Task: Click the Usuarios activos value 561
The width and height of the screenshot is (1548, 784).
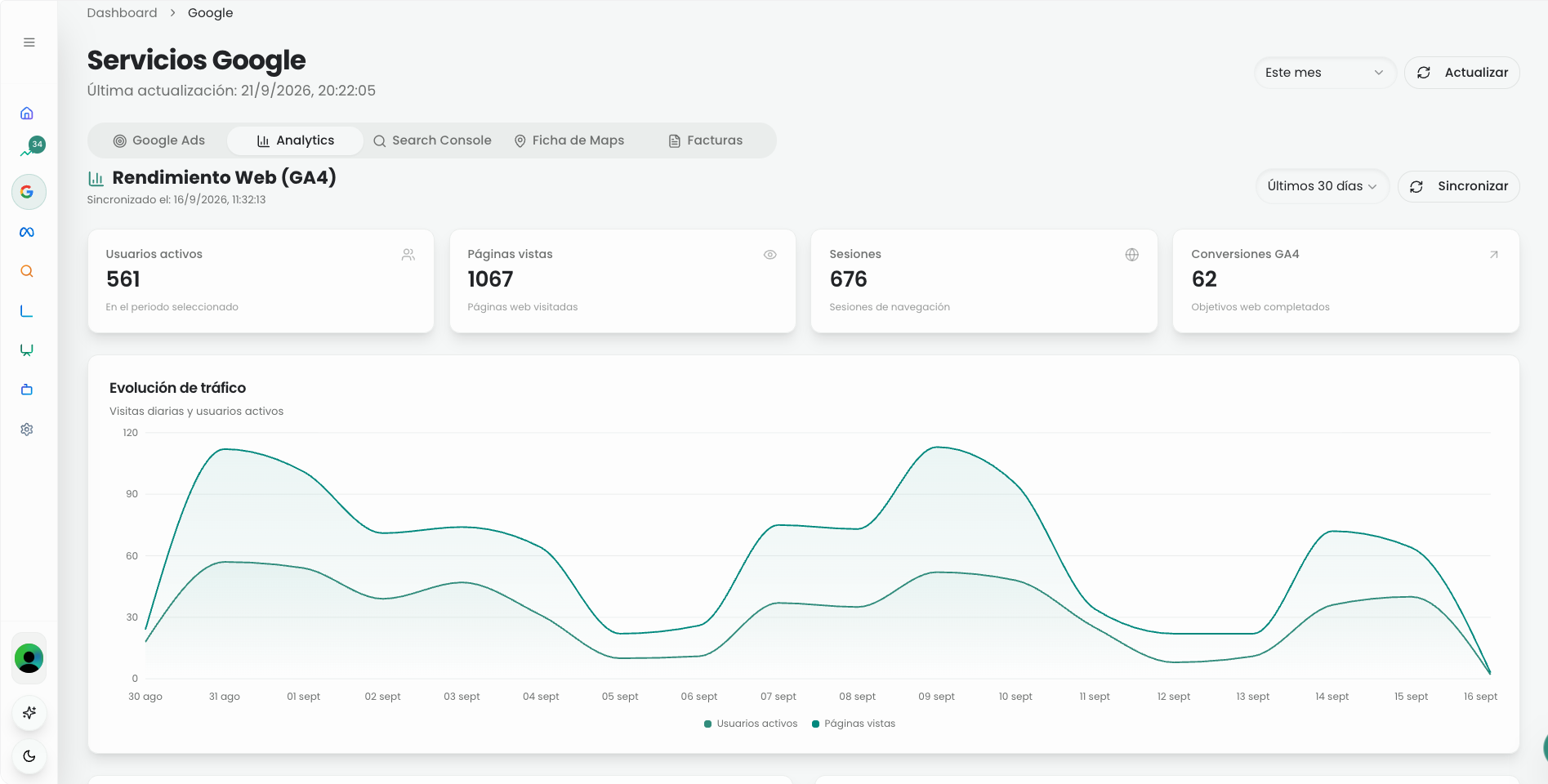Action: [x=123, y=279]
